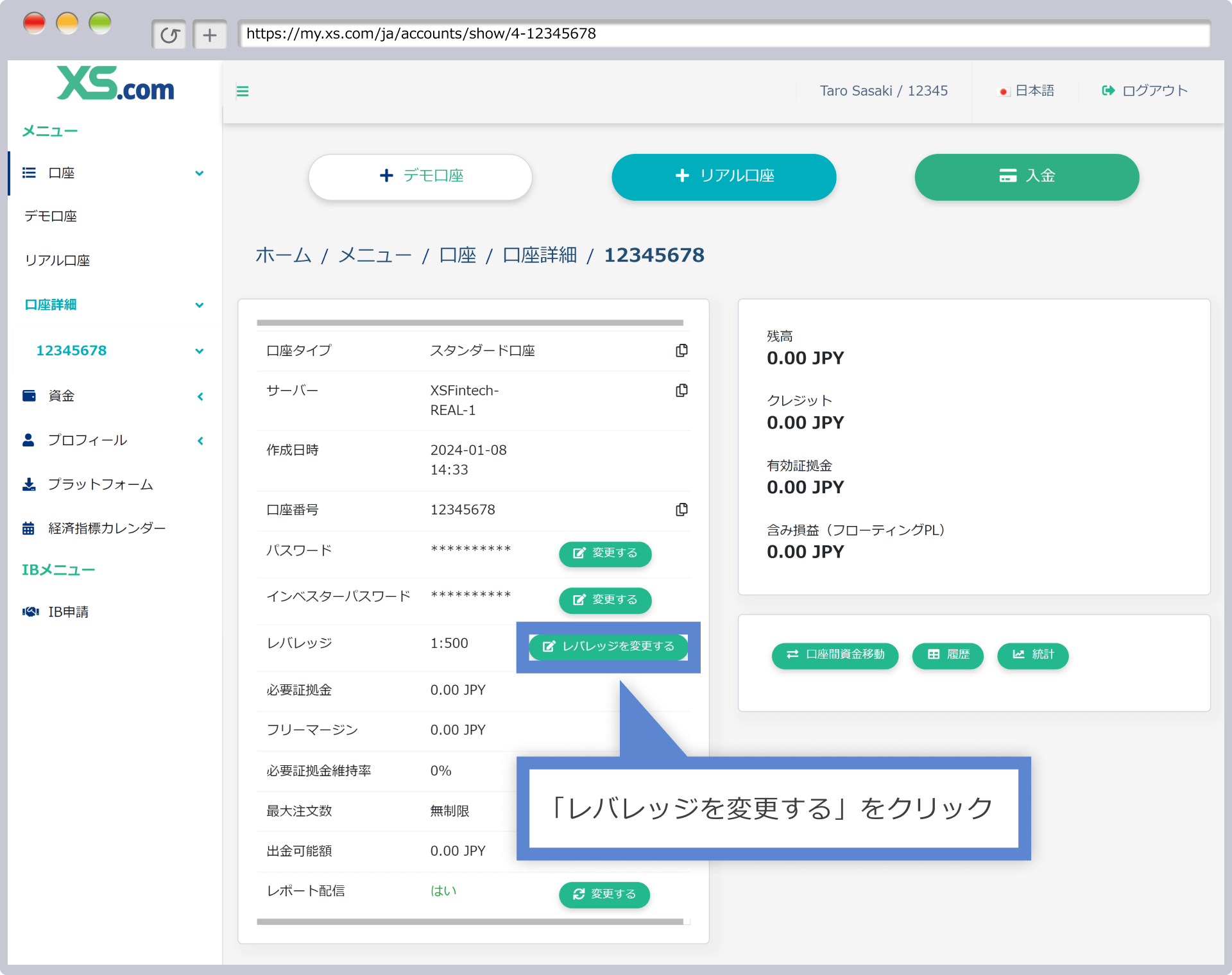
Task: Click the 残高 0.00 JPY balance
Action: click(805, 358)
